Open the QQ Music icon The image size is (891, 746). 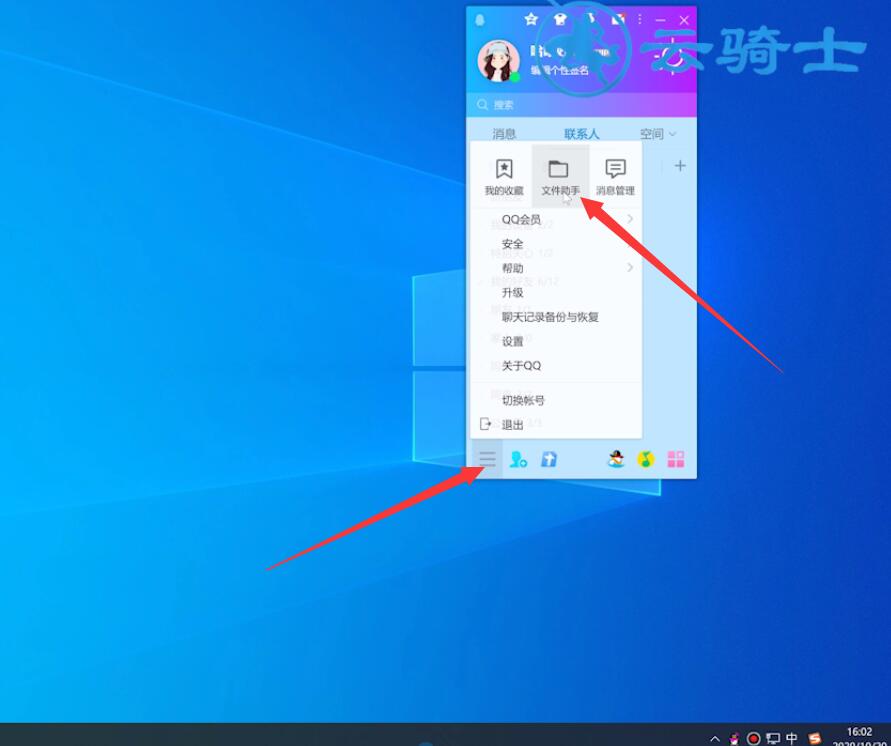click(646, 459)
